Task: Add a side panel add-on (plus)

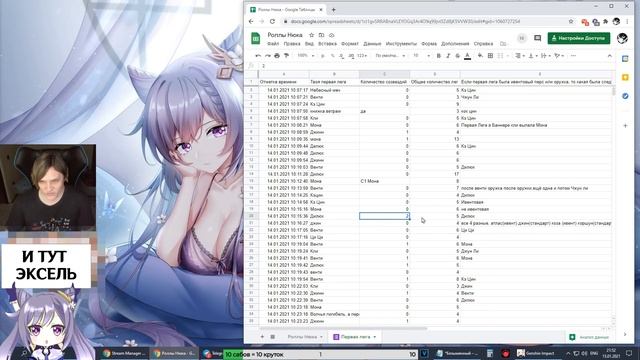Action: point(625,126)
